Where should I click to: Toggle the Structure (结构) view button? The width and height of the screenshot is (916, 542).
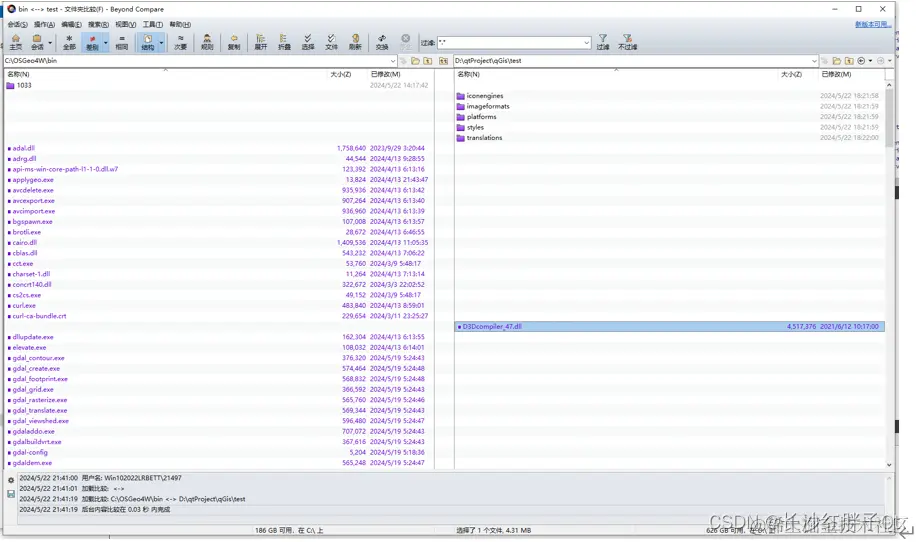tap(147, 42)
